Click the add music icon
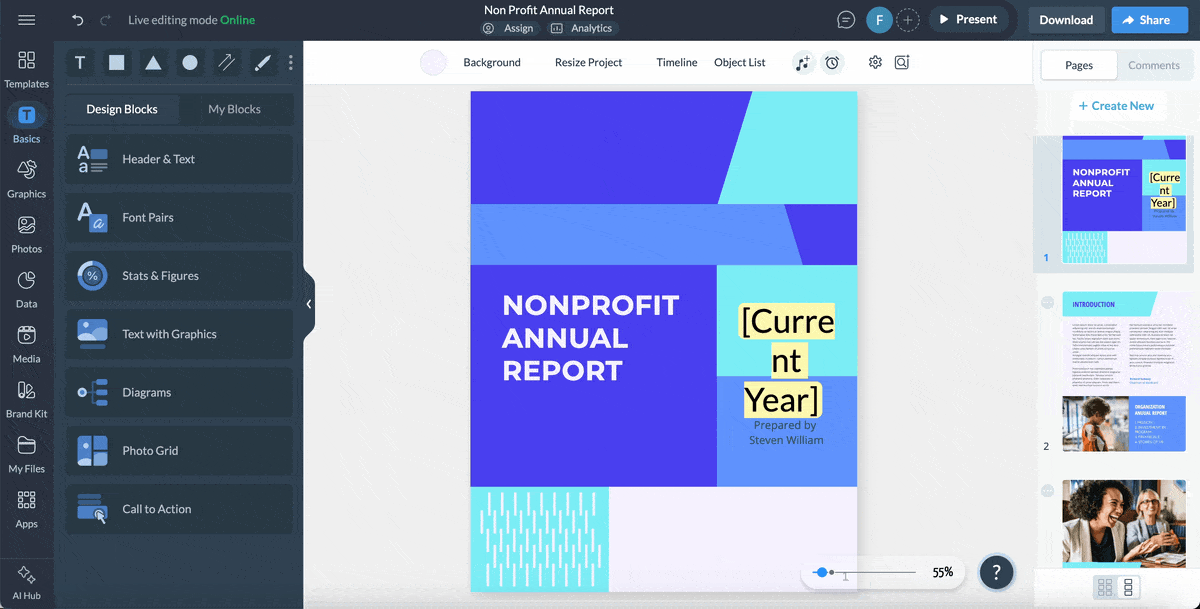The height and width of the screenshot is (609, 1200). (x=803, y=62)
